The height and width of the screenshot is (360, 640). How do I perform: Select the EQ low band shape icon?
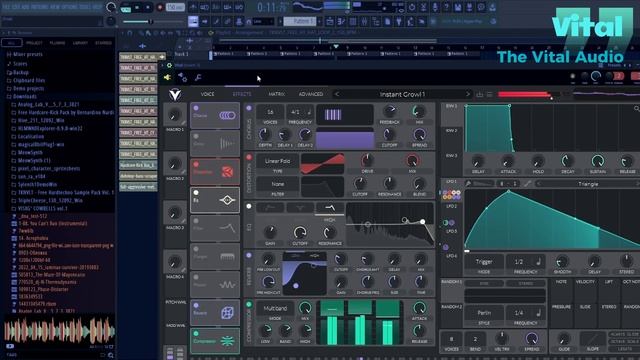[x=270, y=208]
